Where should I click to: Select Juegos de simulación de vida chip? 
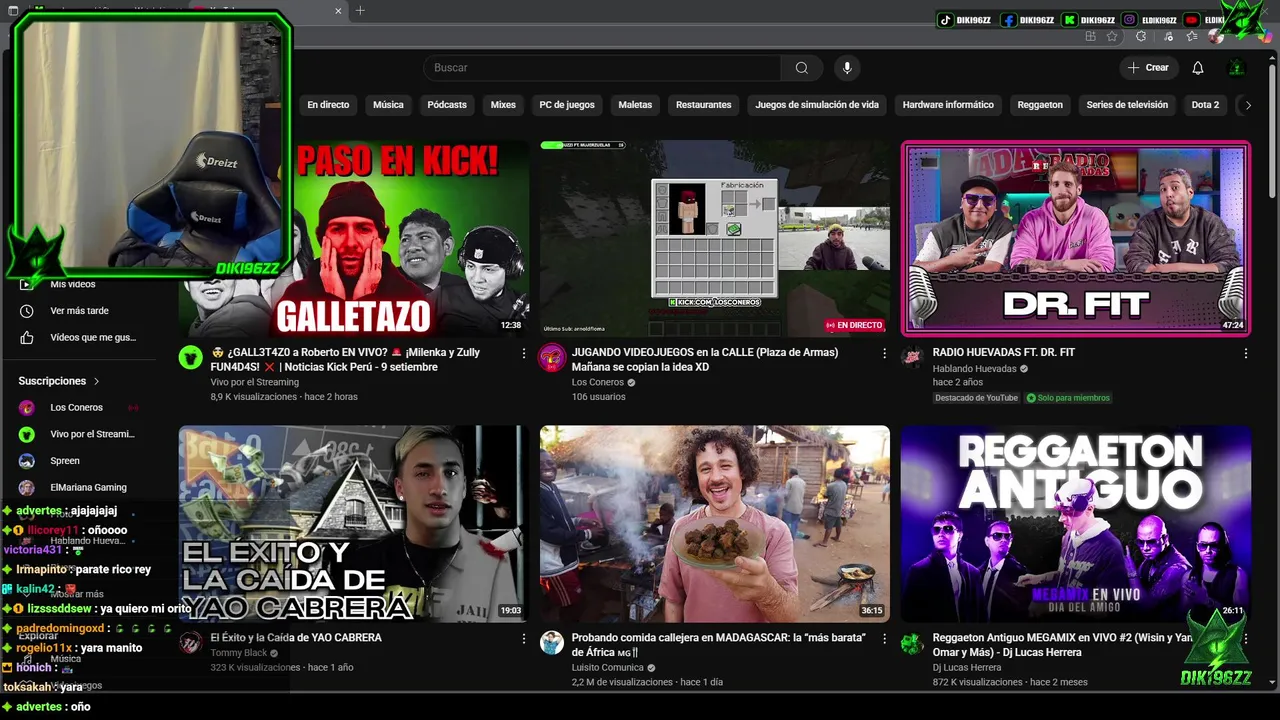point(817,105)
